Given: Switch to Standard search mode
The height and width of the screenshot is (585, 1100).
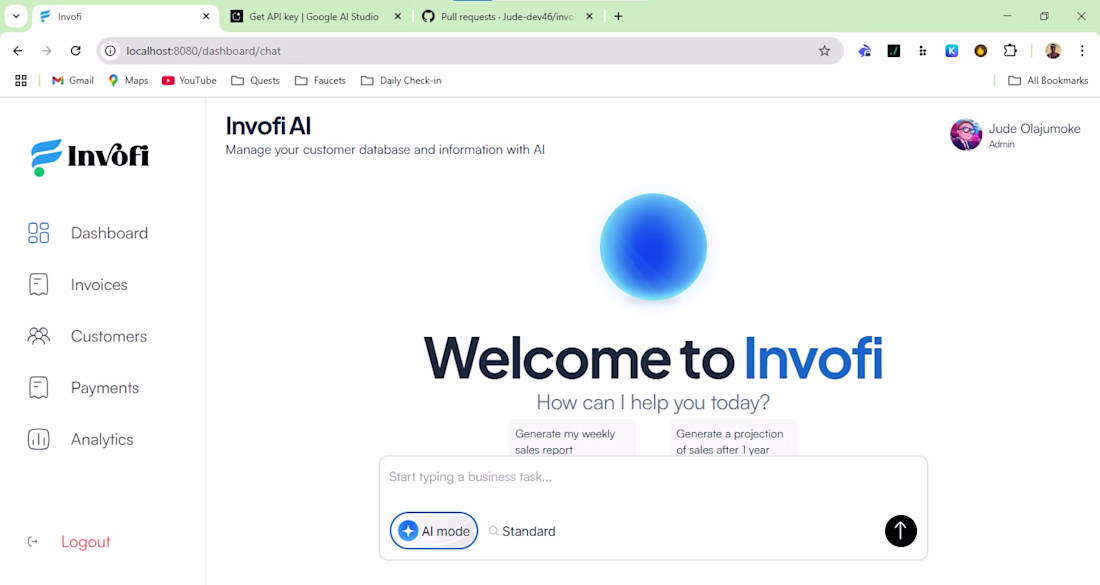Looking at the screenshot, I should pyautogui.click(x=522, y=531).
